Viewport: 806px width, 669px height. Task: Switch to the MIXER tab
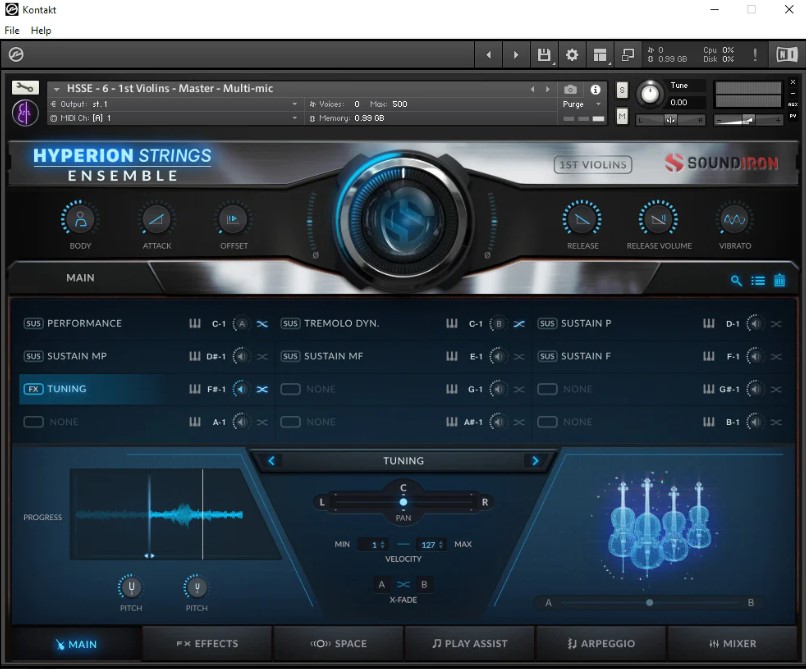click(x=732, y=643)
